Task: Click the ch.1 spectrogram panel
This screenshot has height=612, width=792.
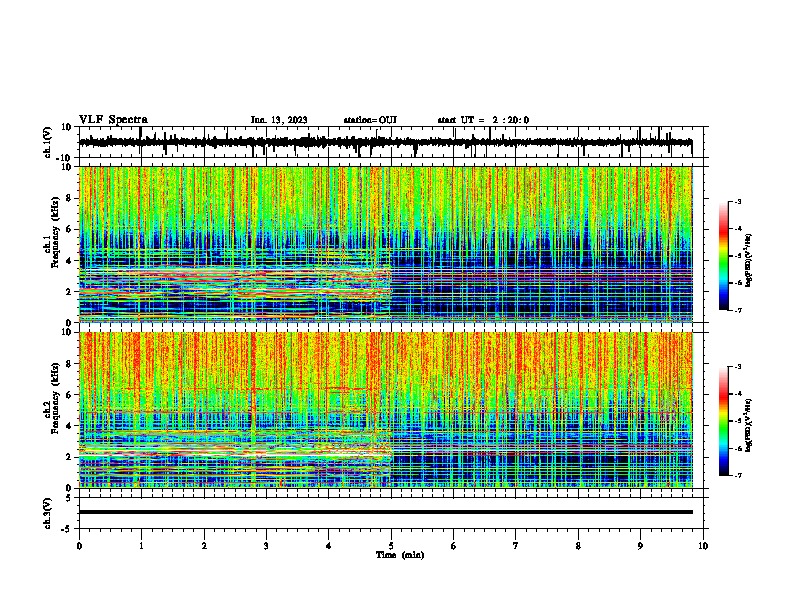Action: coord(386,244)
